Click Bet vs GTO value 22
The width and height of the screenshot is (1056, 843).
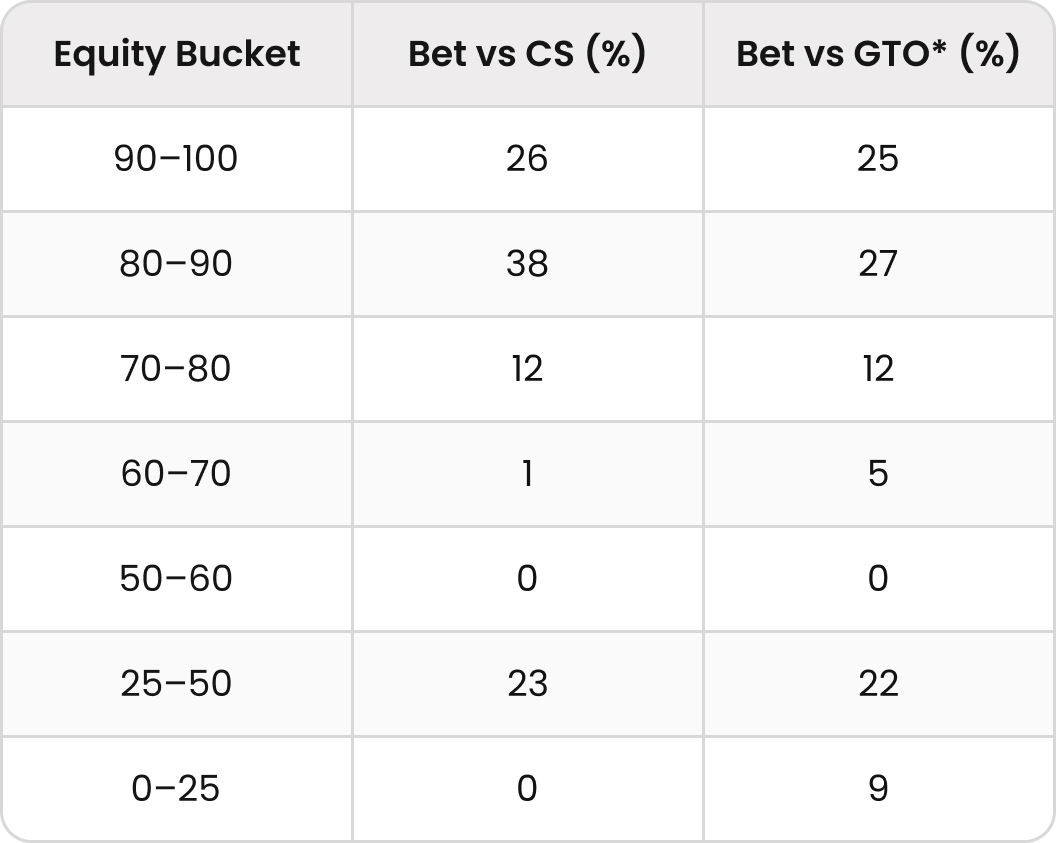point(878,683)
